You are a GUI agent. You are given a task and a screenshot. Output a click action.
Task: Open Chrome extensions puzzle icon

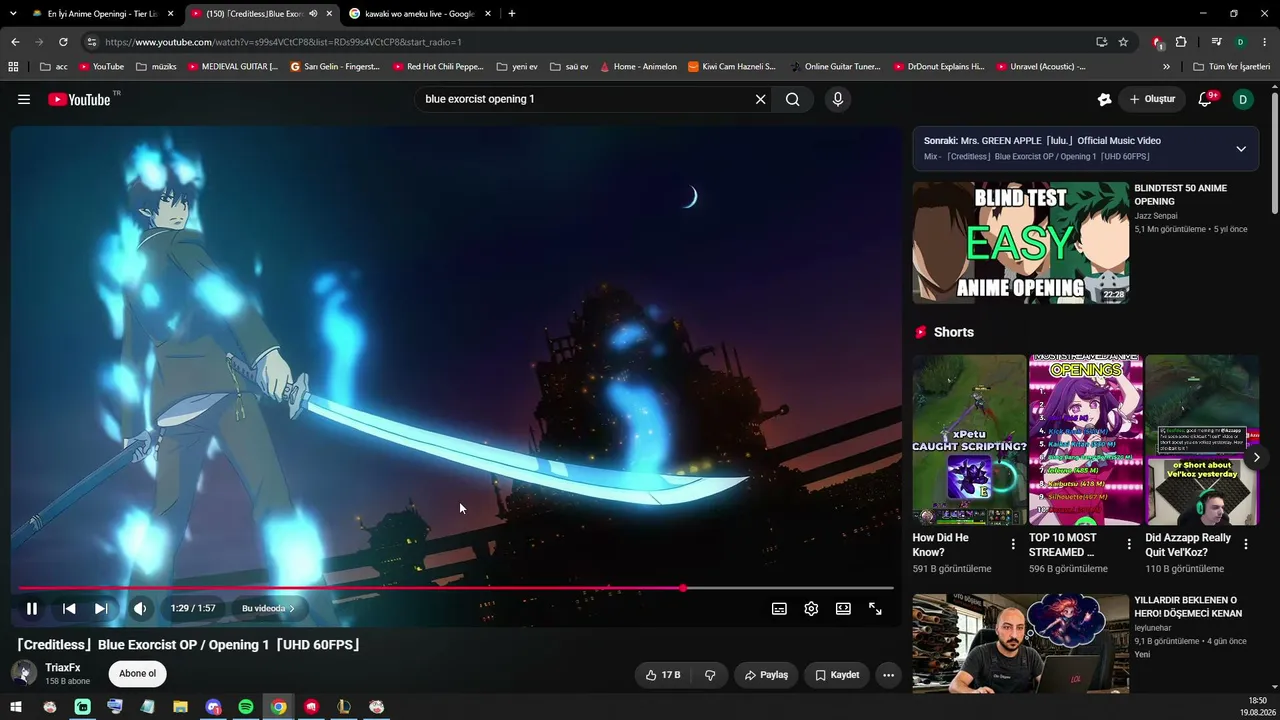point(1181,42)
